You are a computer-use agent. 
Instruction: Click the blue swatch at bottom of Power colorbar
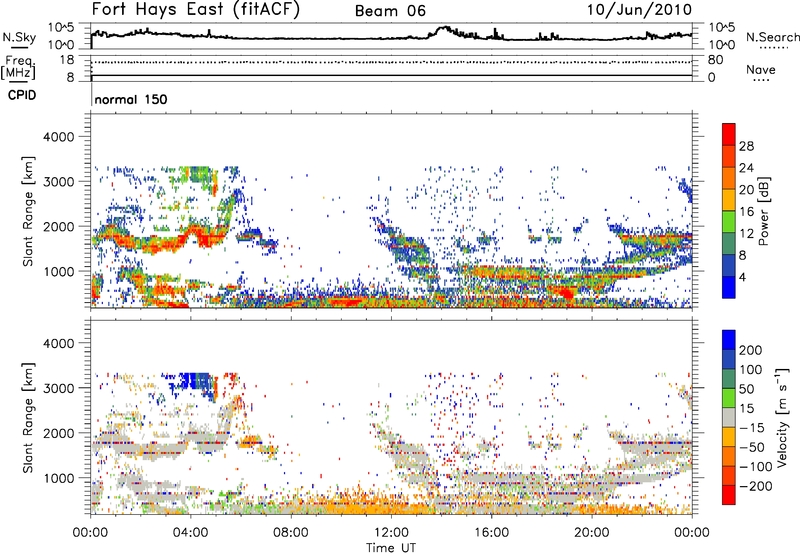click(729, 287)
